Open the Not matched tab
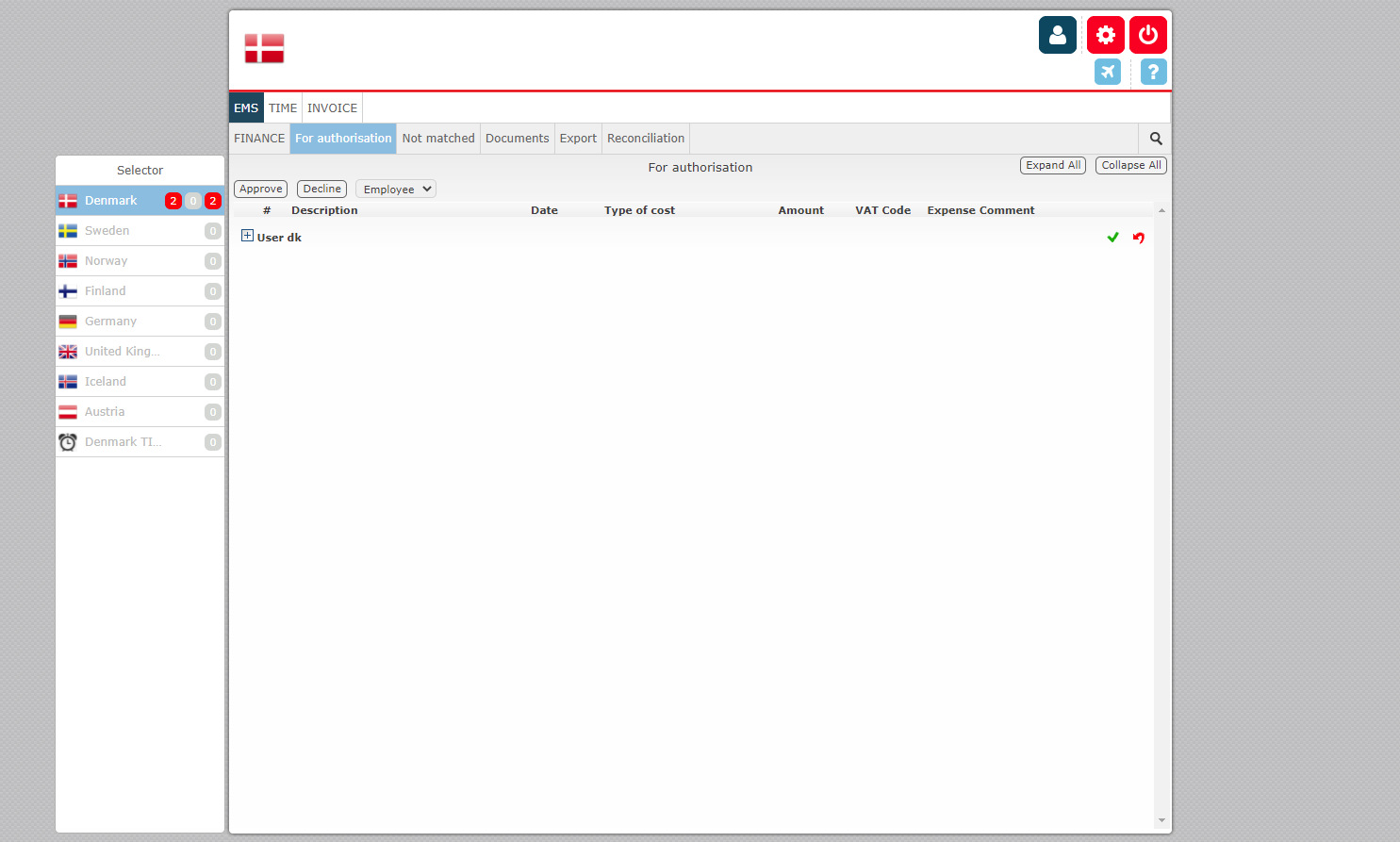The image size is (1400, 842). (438, 139)
